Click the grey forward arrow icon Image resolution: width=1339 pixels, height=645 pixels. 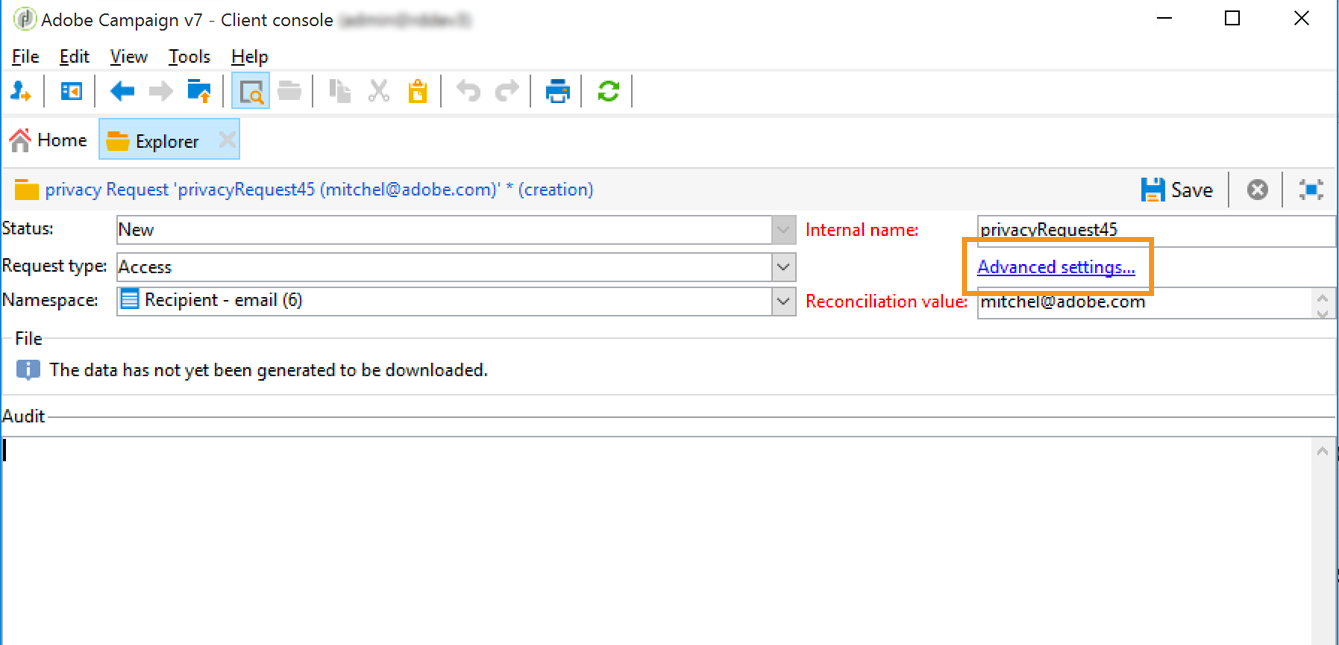160,92
